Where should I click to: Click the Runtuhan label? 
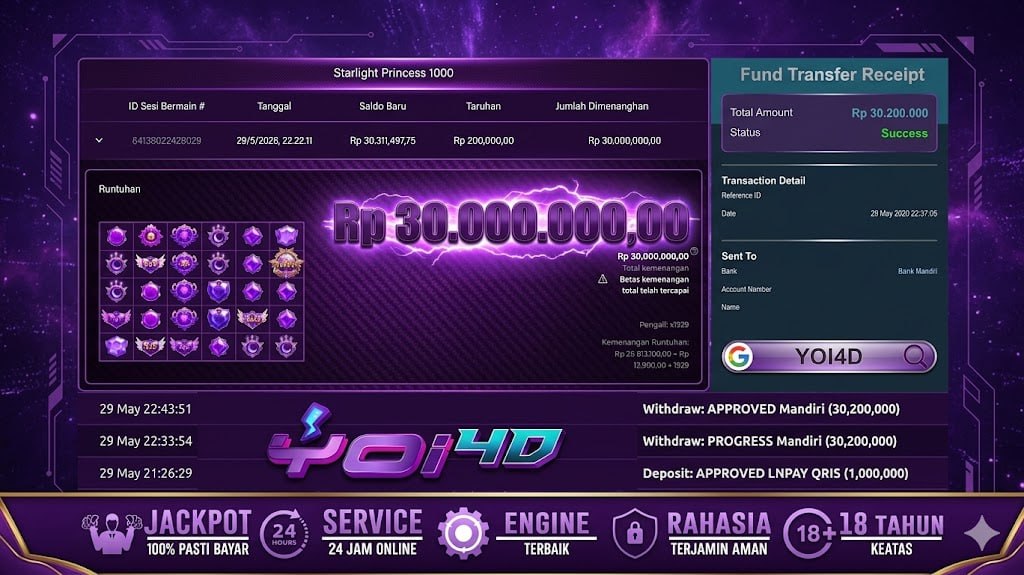pyautogui.click(x=120, y=189)
